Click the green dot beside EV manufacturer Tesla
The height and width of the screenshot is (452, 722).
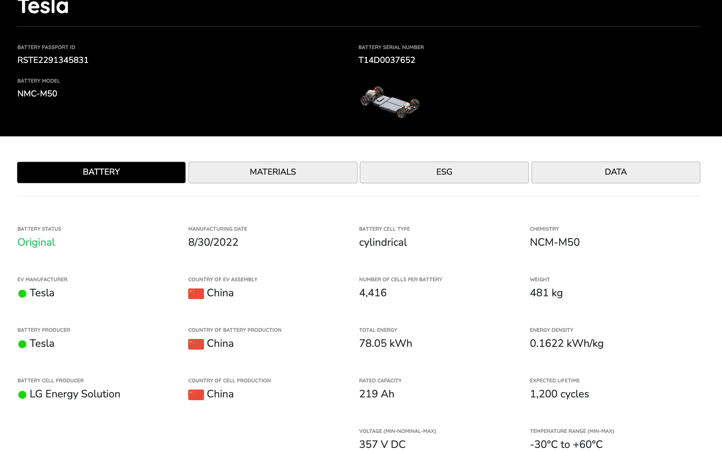pos(22,294)
